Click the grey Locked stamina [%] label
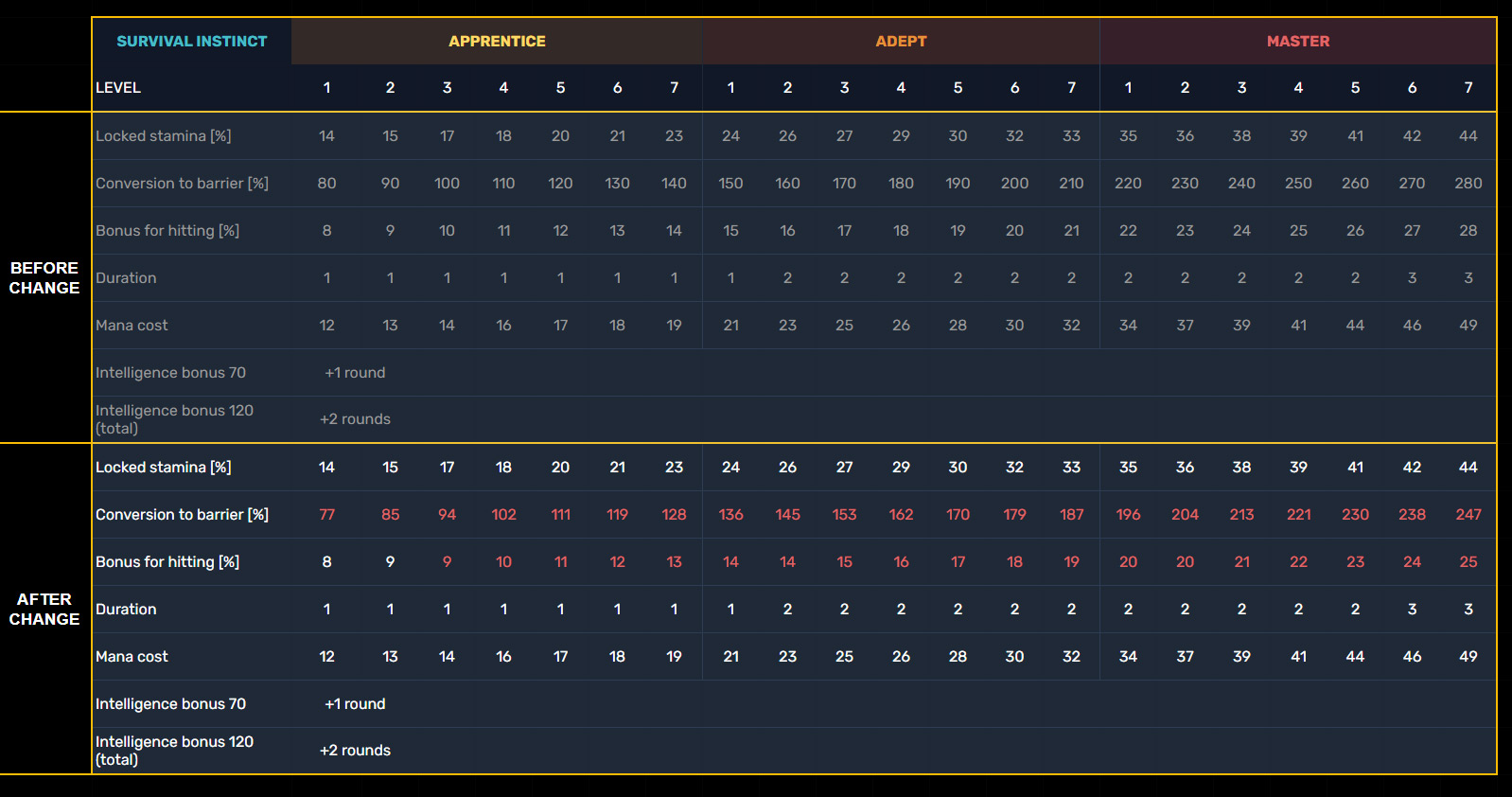Viewport: 1512px width, 797px height. coord(163,136)
